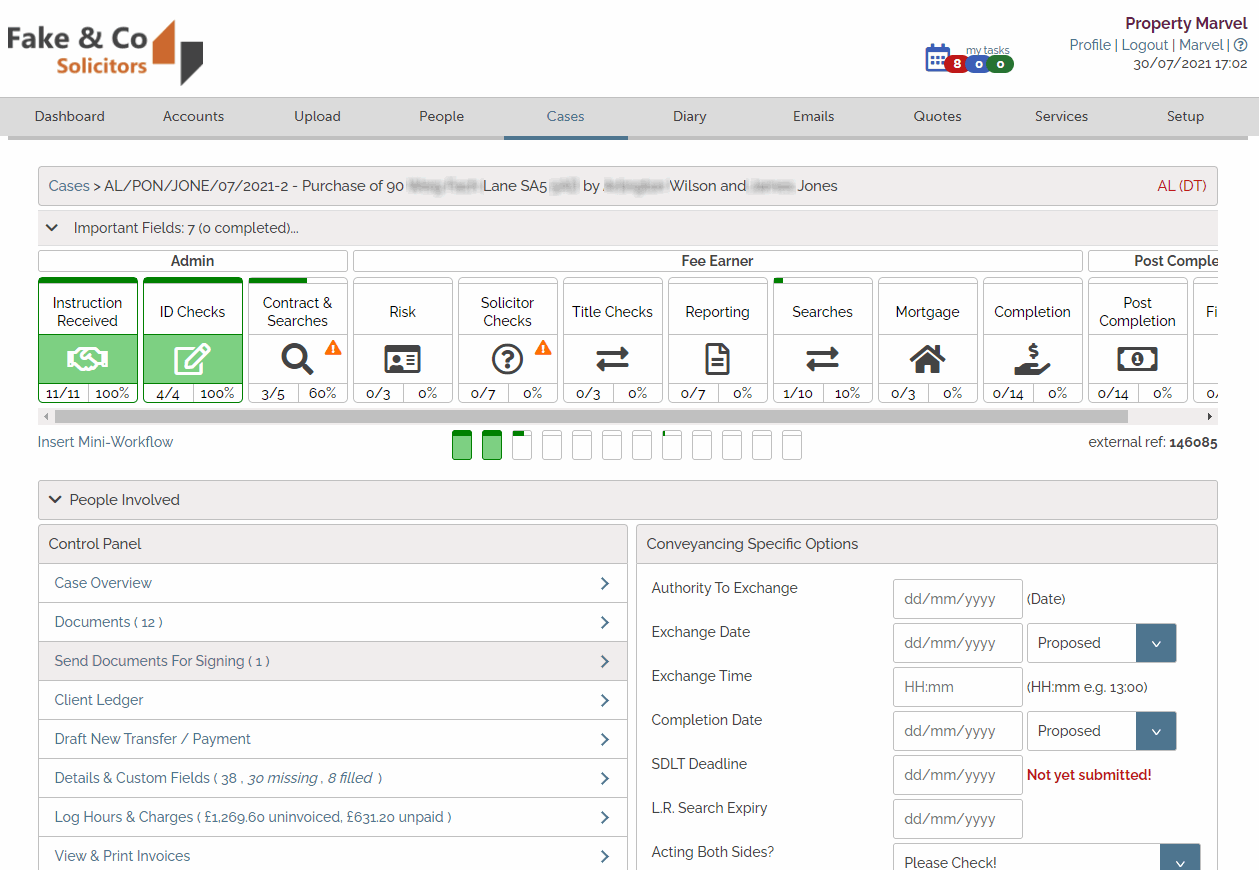Toggle the third mini-workflow square
The height and width of the screenshot is (870, 1259).
pyautogui.click(x=521, y=445)
